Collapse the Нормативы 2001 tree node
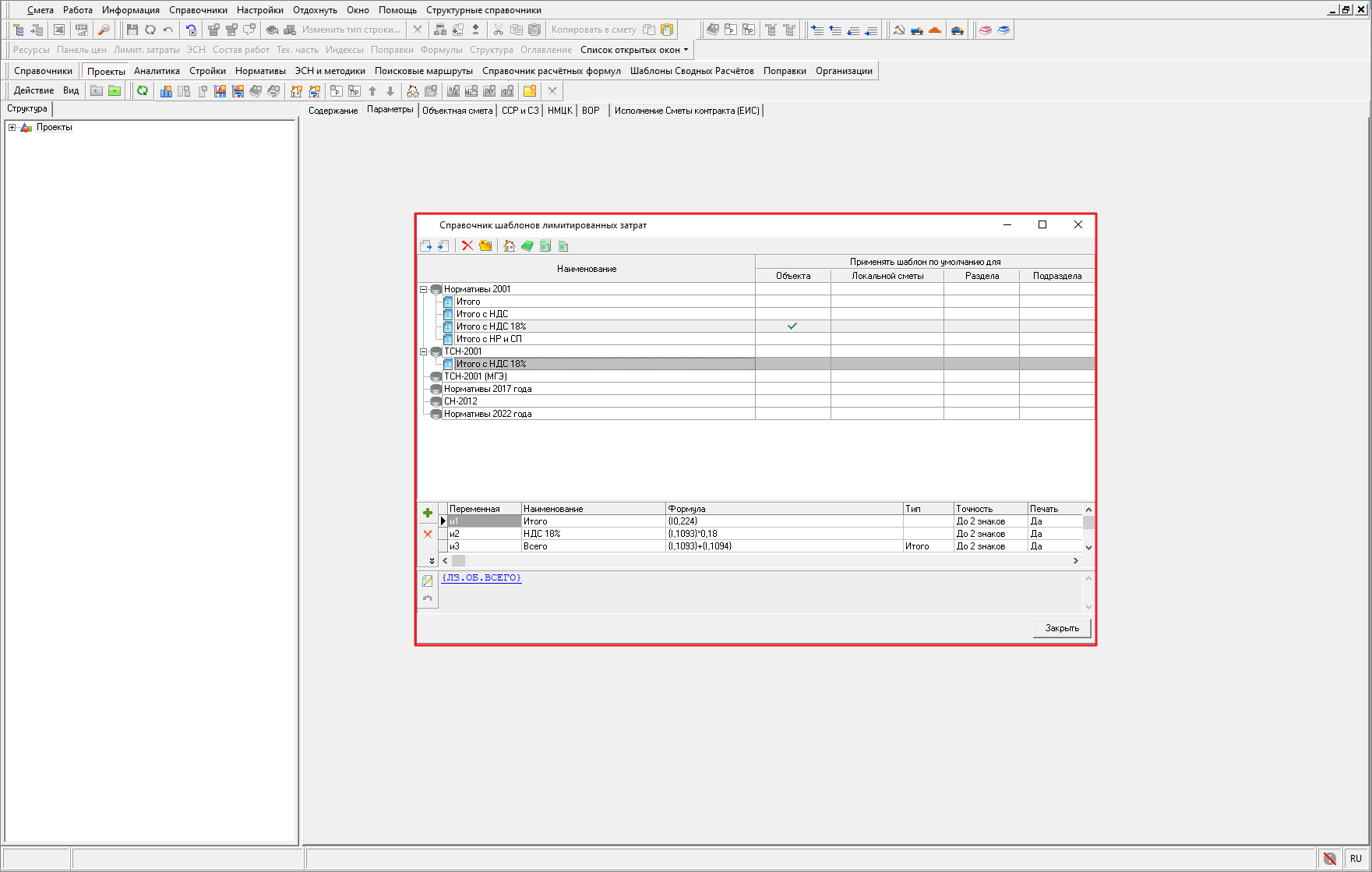Image resolution: width=1372 pixels, height=872 pixels. click(x=424, y=289)
